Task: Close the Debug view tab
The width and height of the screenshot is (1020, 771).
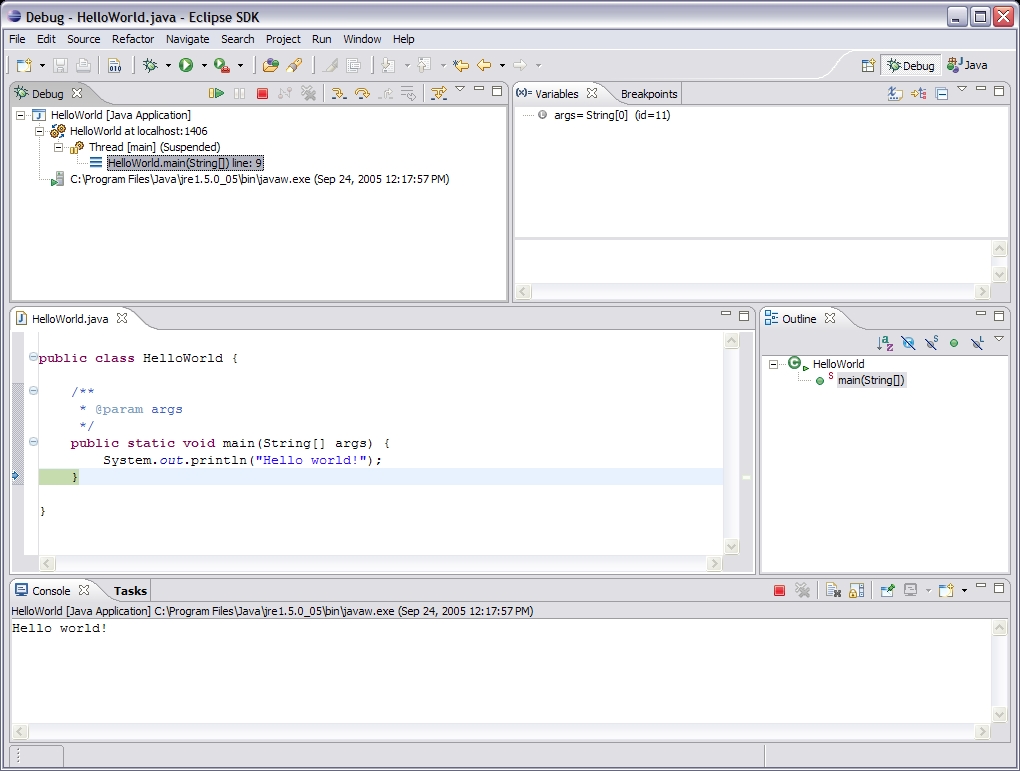Action: coord(77,93)
